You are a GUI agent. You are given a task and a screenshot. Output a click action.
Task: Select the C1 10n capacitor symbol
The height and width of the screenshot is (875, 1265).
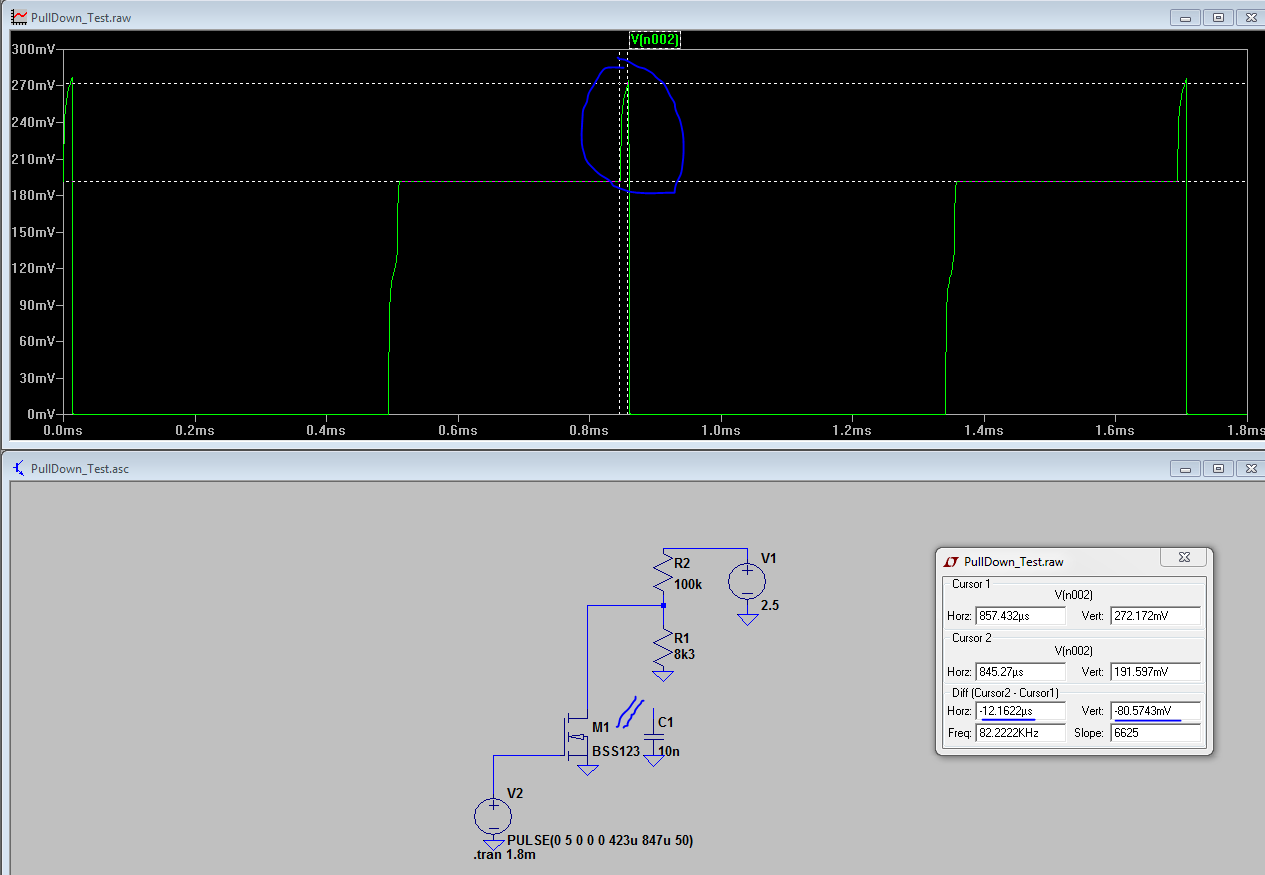(x=654, y=735)
